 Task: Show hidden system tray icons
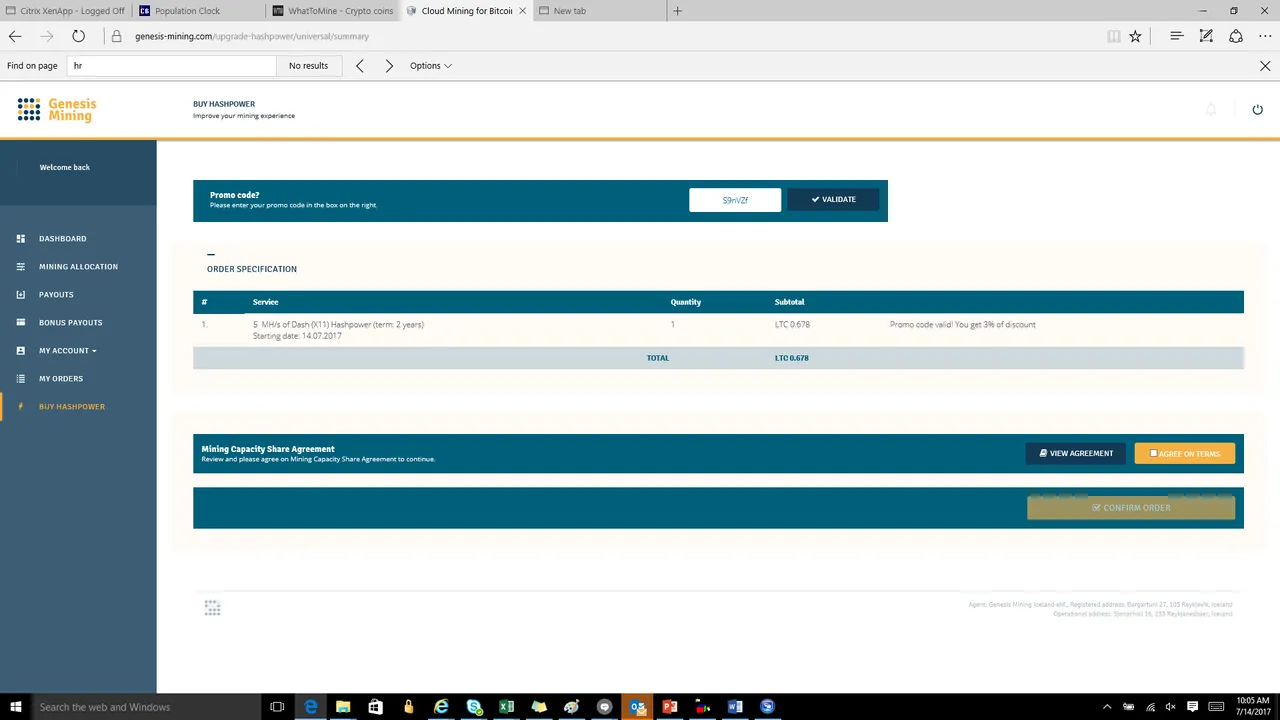(1106, 707)
